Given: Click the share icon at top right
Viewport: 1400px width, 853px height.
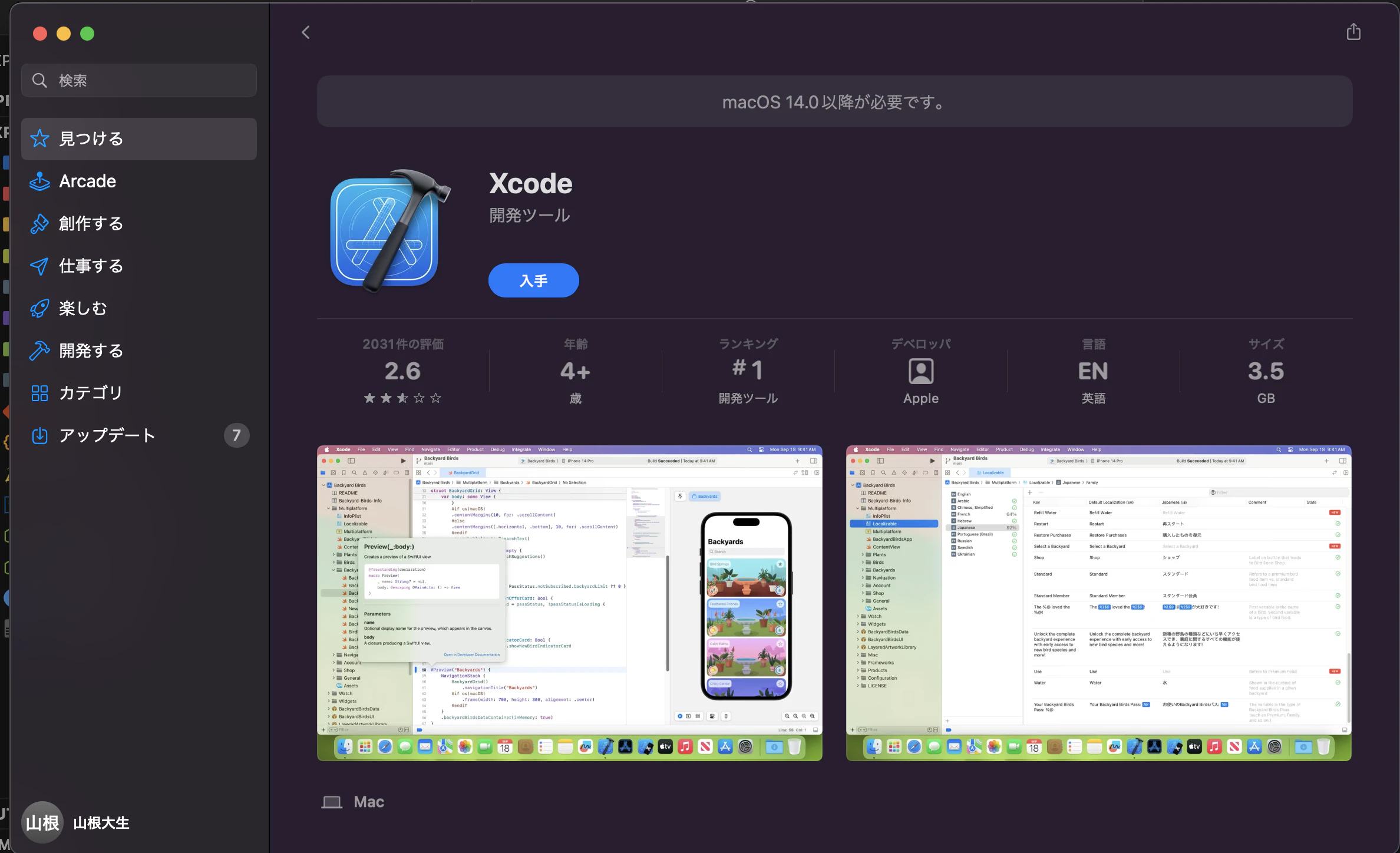Looking at the screenshot, I should [1353, 32].
